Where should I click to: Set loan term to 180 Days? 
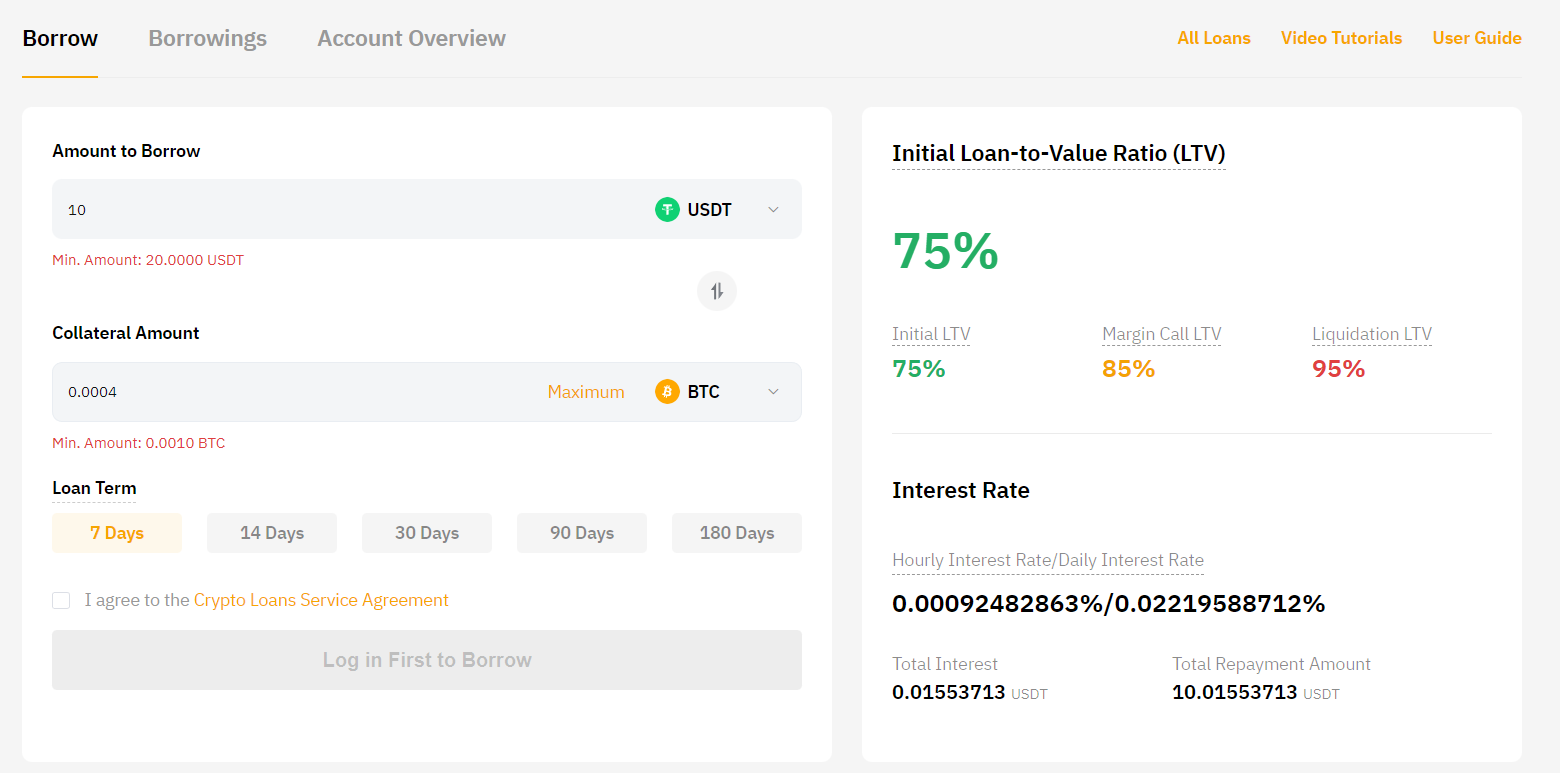click(x=737, y=533)
